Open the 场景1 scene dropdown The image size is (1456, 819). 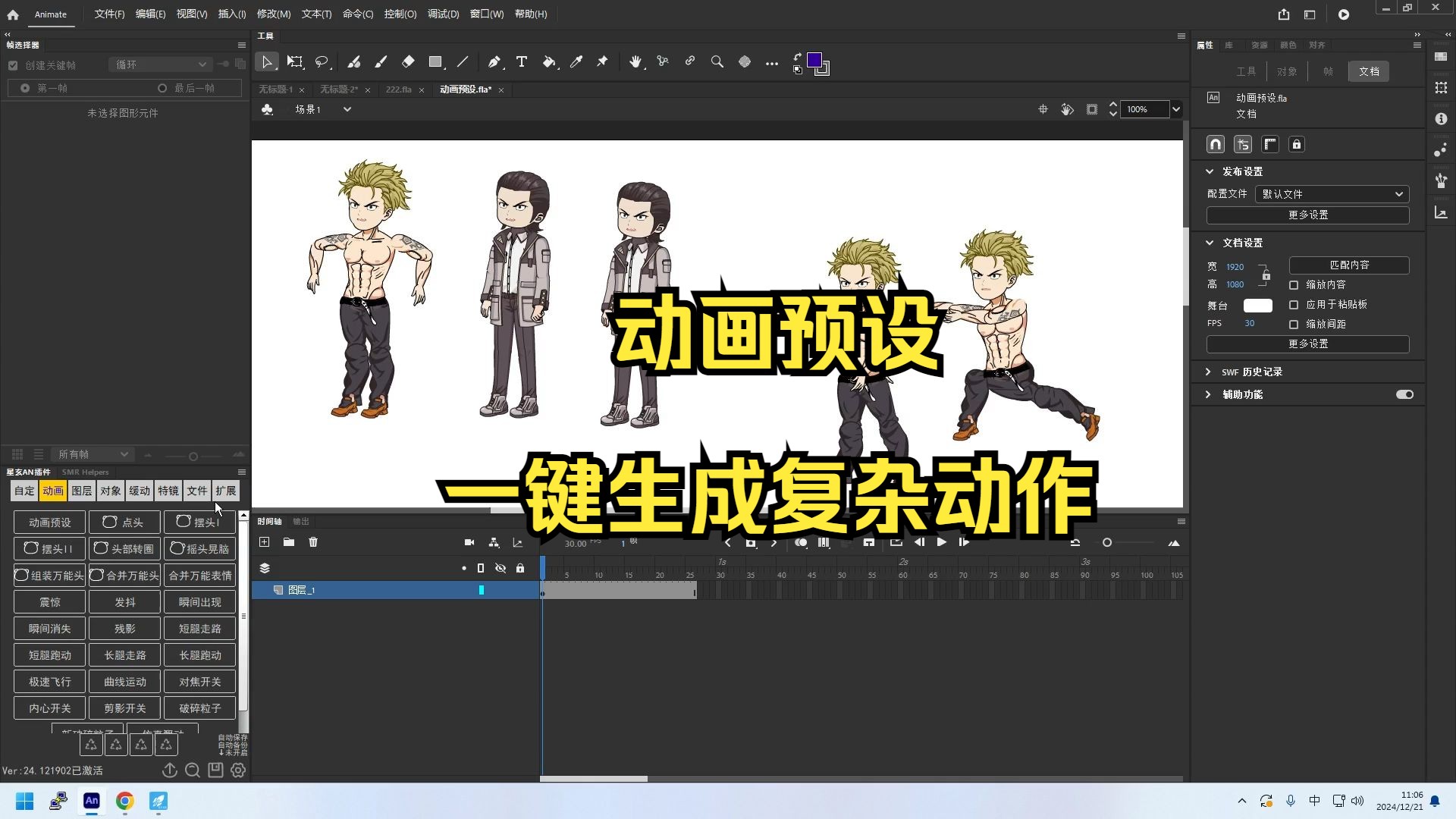(x=347, y=109)
